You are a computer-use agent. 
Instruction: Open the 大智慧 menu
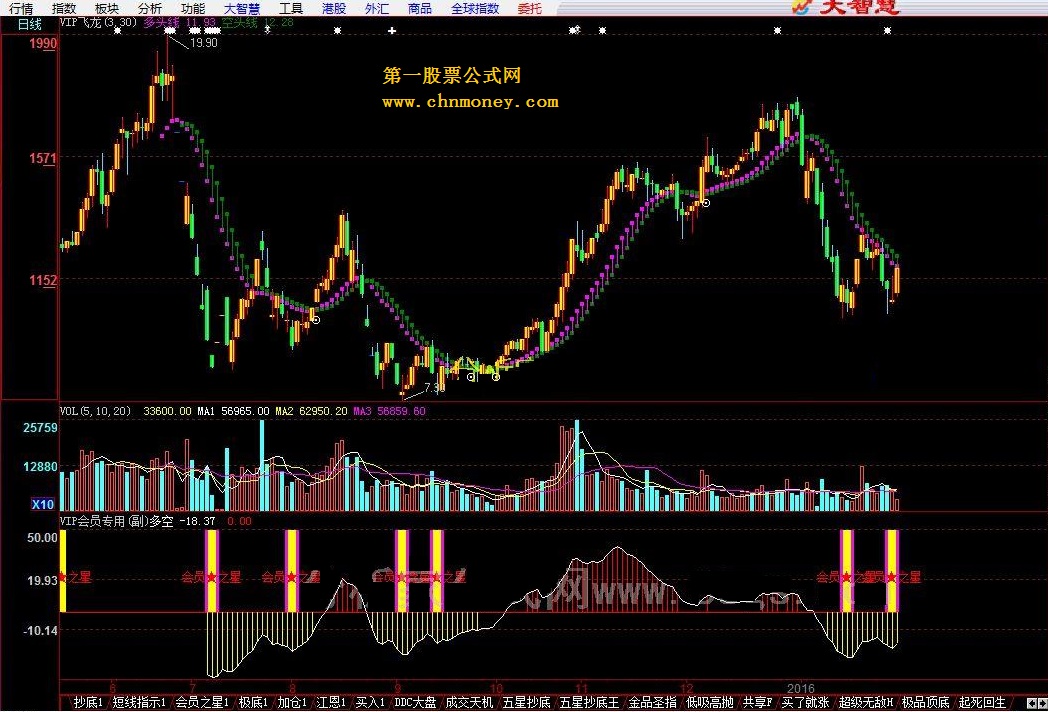pos(241,8)
